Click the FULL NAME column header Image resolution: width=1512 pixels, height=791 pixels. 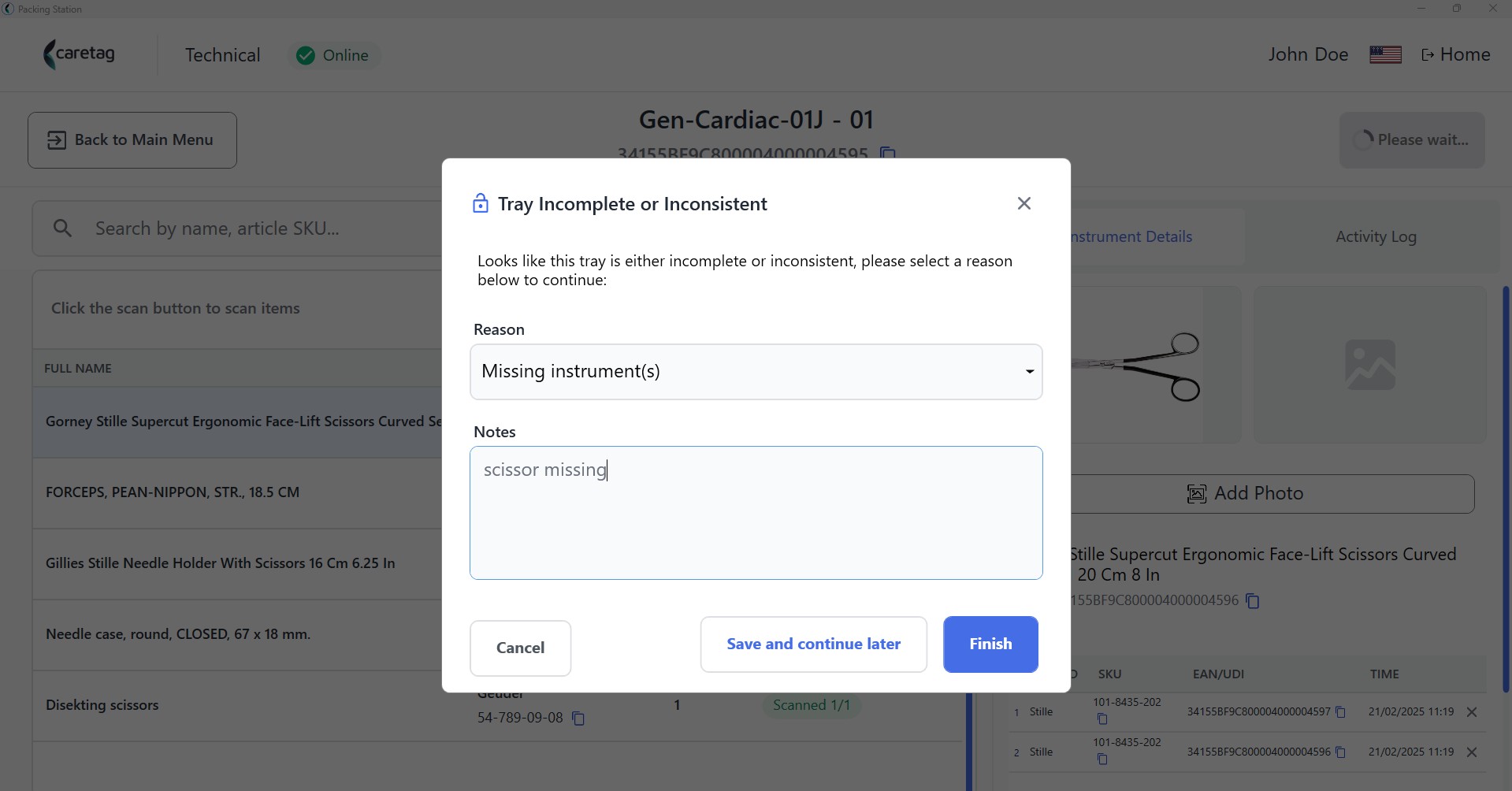tap(78, 369)
